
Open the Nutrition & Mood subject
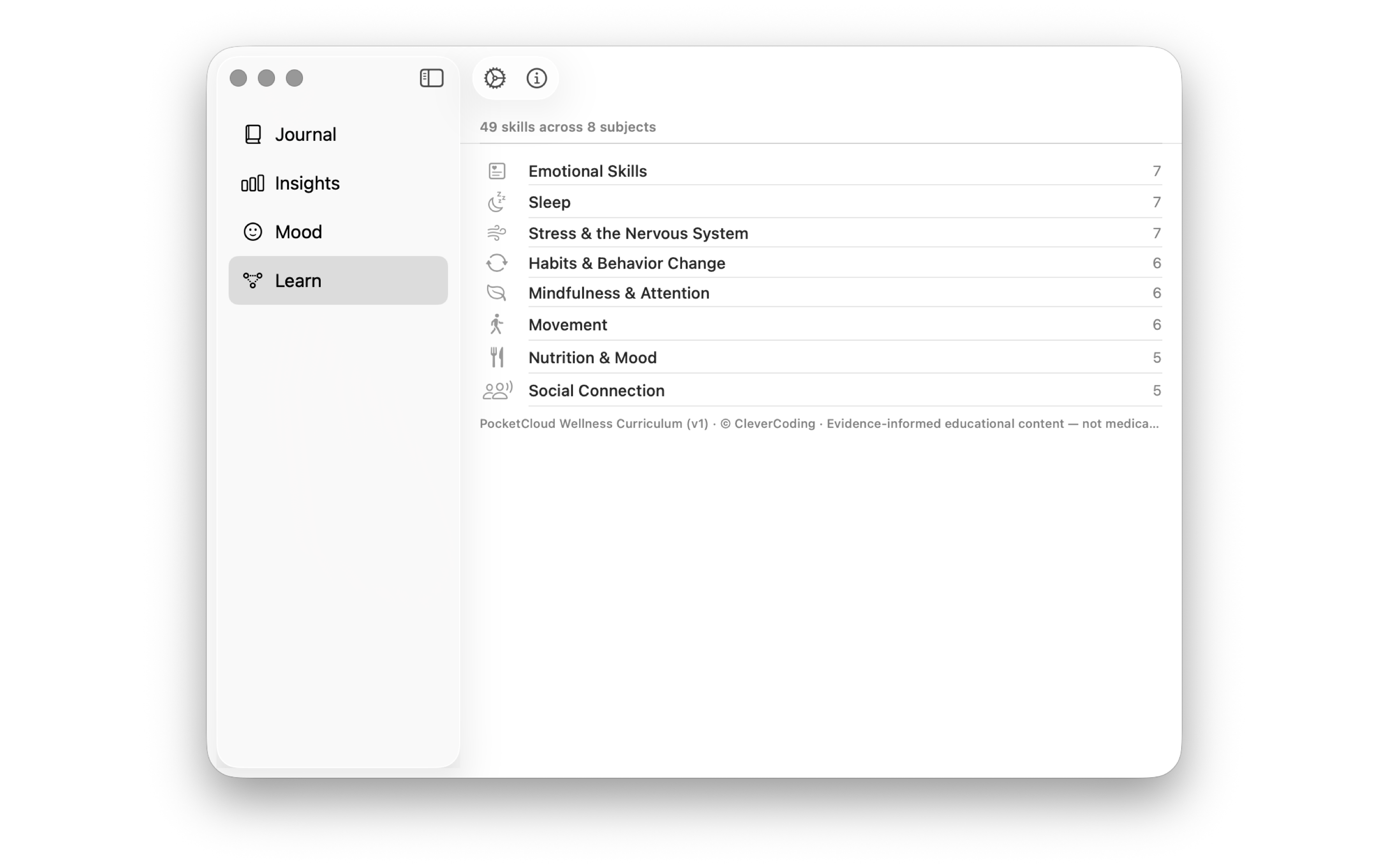pyautogui.click(x=821, y=358)
